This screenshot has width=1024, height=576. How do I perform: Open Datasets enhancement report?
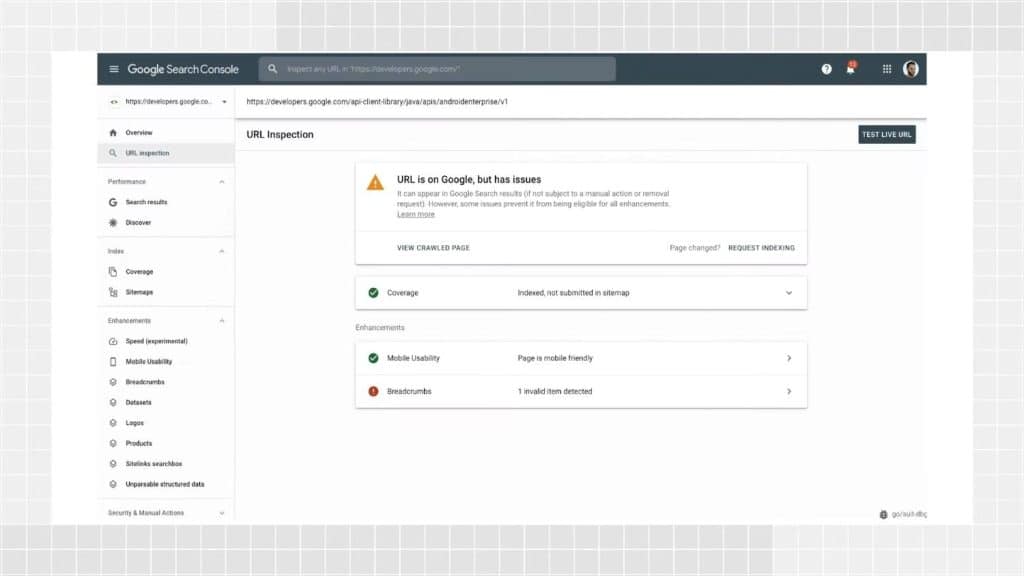click(138, 402)
